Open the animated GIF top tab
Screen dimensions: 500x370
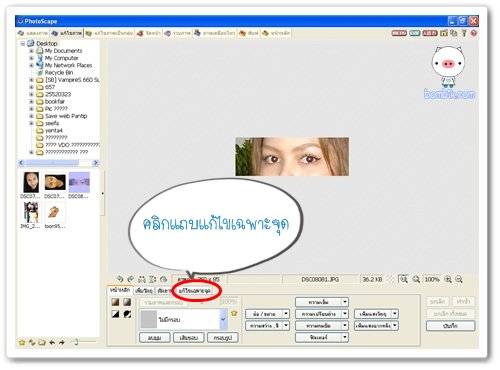click(x=215, y=33)
